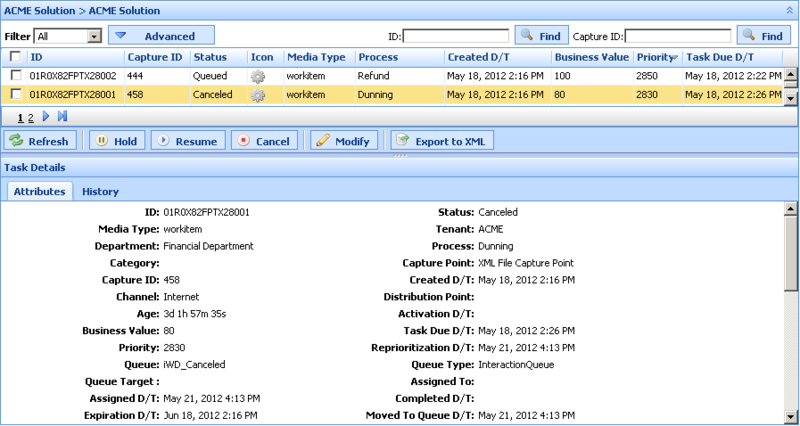Screen dimensions: 800x426
Task: Go to next page using arrow icon
Action: 46,117
